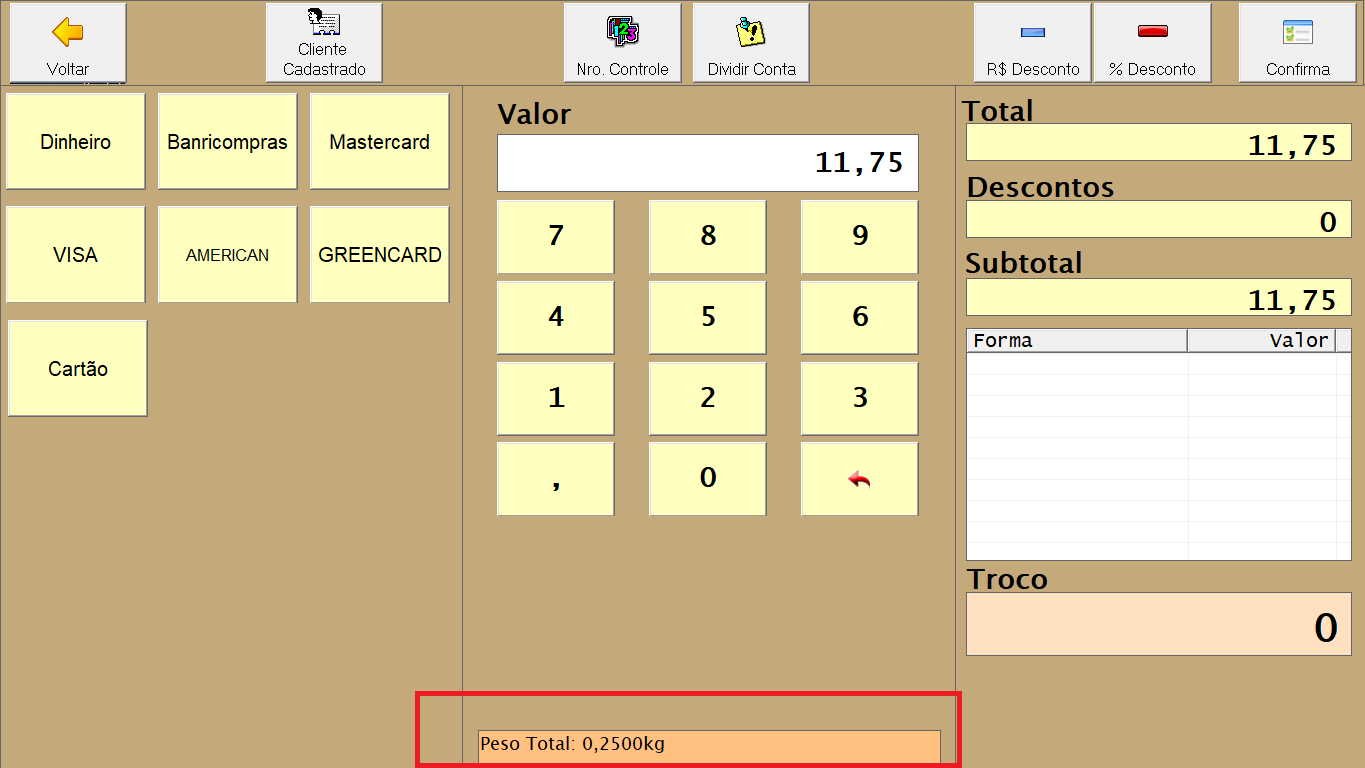
Task: Erase last digit with the red backspace arrow
Action: coord(860,479)
